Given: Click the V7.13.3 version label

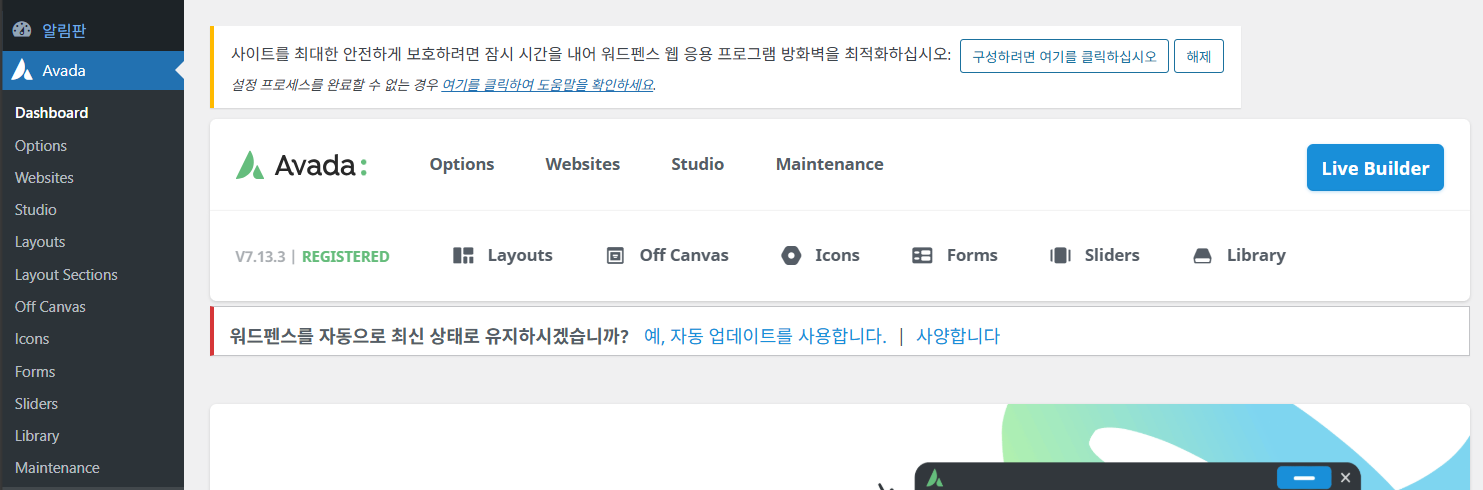Looking at the screenshot, I should pos(261,256).
